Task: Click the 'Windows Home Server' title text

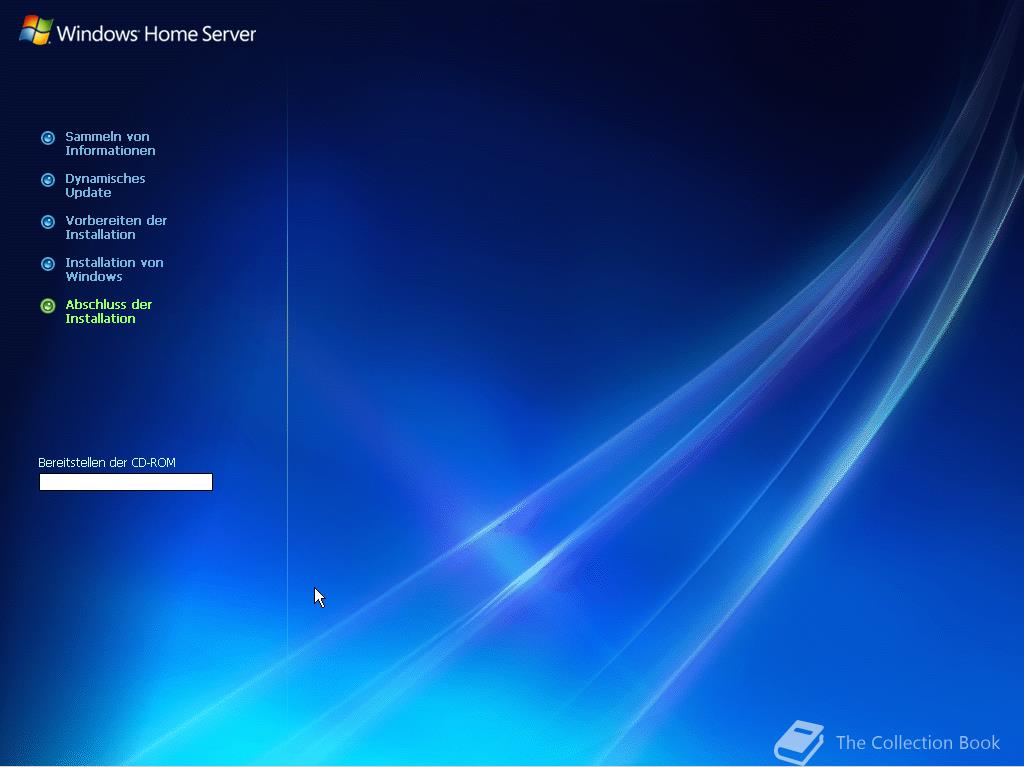Action: point(157,33)
